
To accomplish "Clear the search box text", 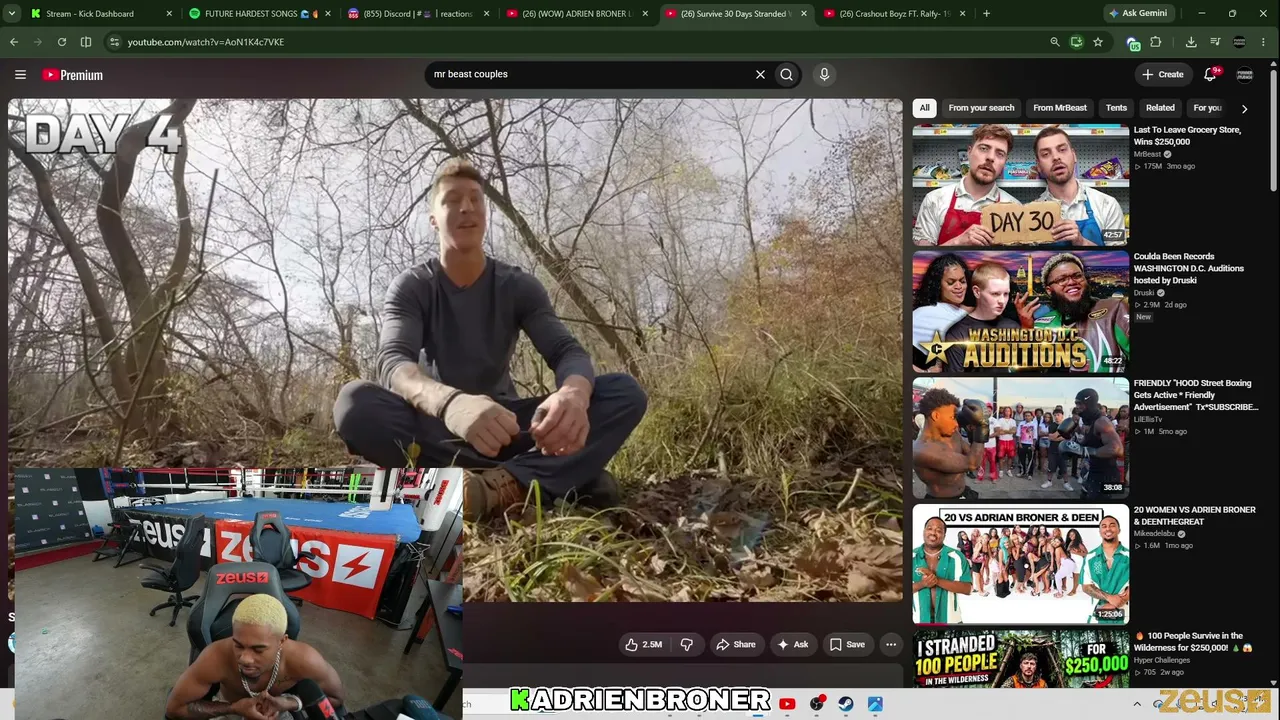I will point(760,74).
